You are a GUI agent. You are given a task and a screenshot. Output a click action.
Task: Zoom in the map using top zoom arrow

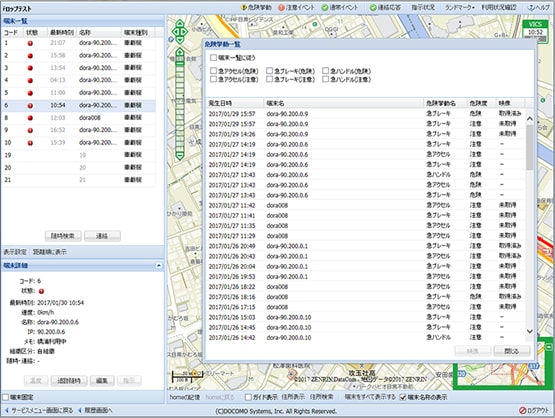[x=180, y=53]
